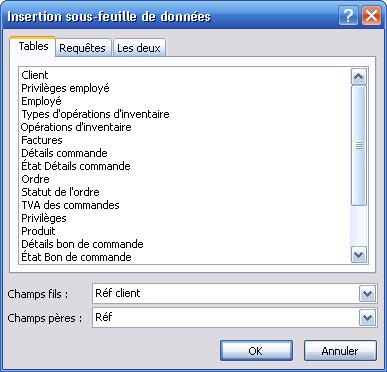Select Client in the table list
The image size is (387, 372).
click(x=35, y=75)
